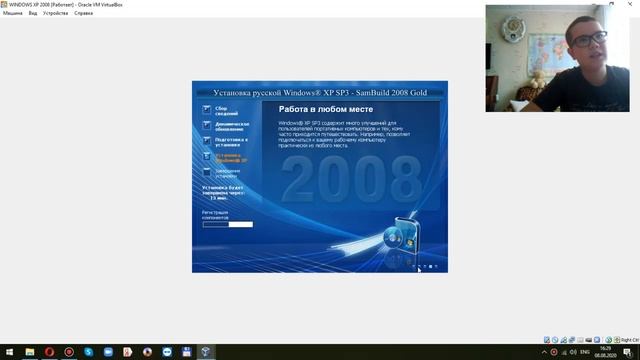Click the VirtualBox USB devices status icon

click(580, 340)
